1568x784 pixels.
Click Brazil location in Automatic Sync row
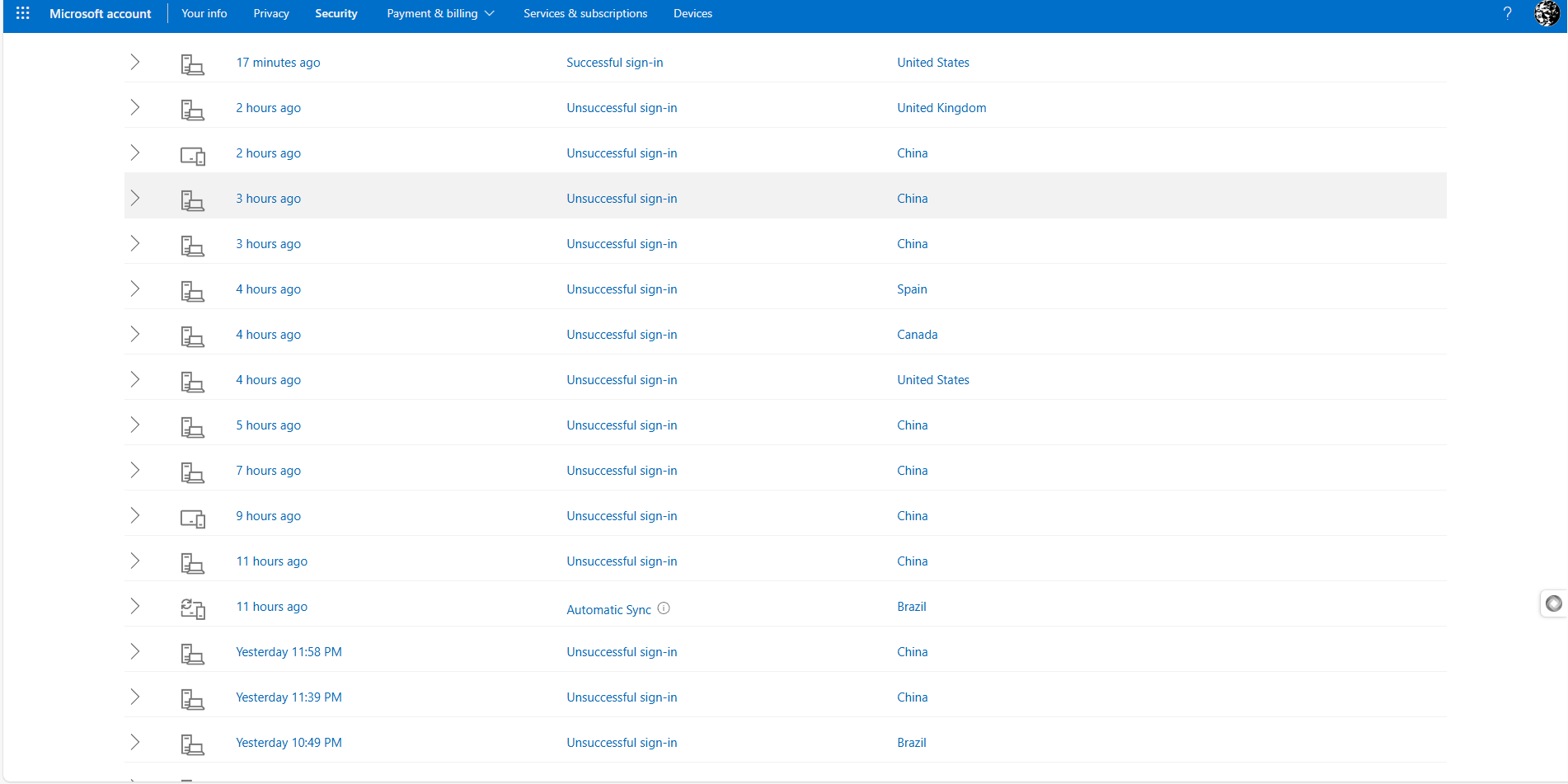click(912, 607)
